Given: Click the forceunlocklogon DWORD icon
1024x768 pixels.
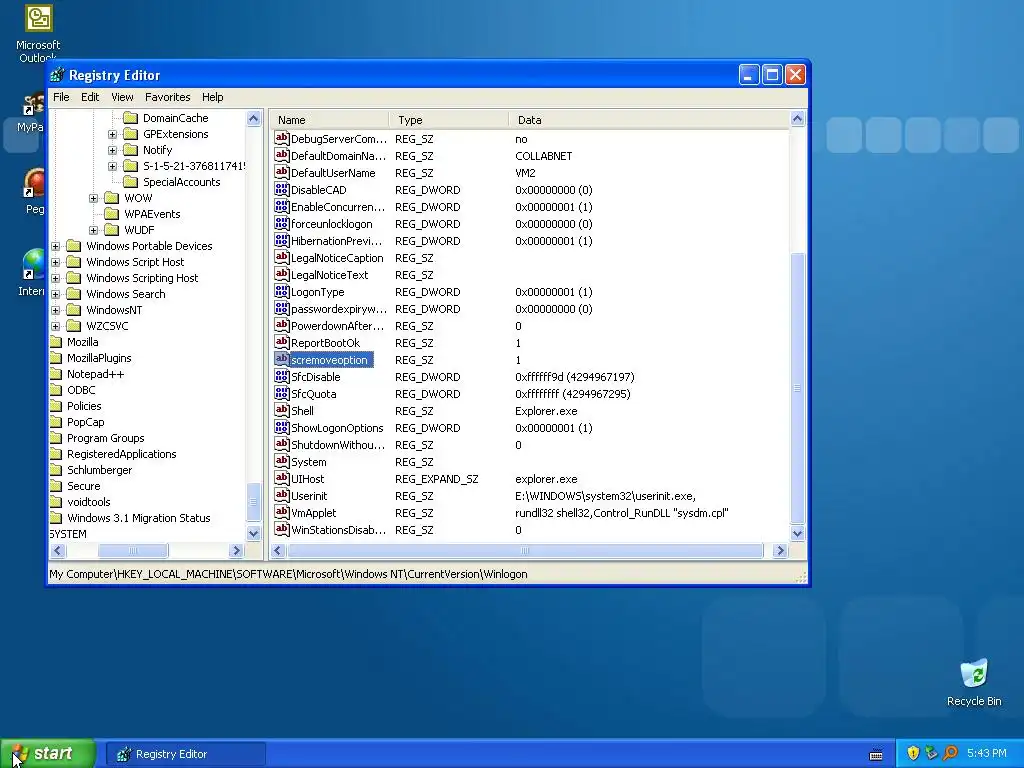Looking at the screenshot, I should click(281, 223).
